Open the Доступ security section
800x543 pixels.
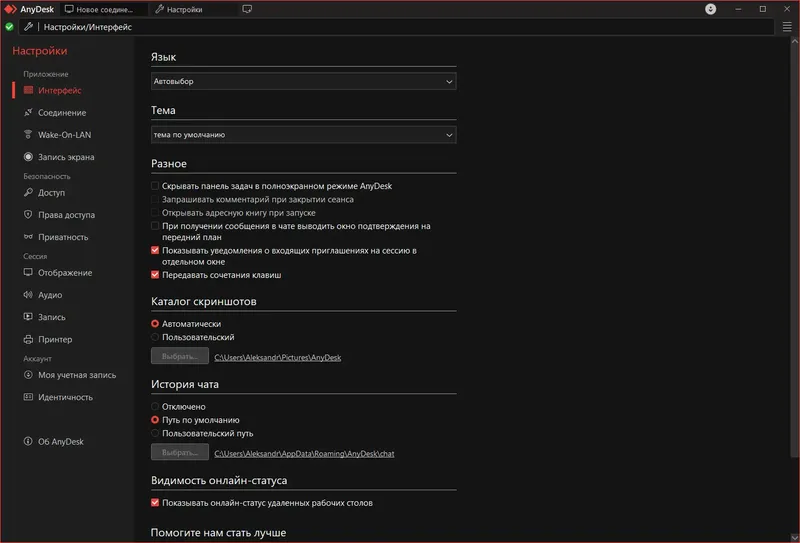point(51,193)
